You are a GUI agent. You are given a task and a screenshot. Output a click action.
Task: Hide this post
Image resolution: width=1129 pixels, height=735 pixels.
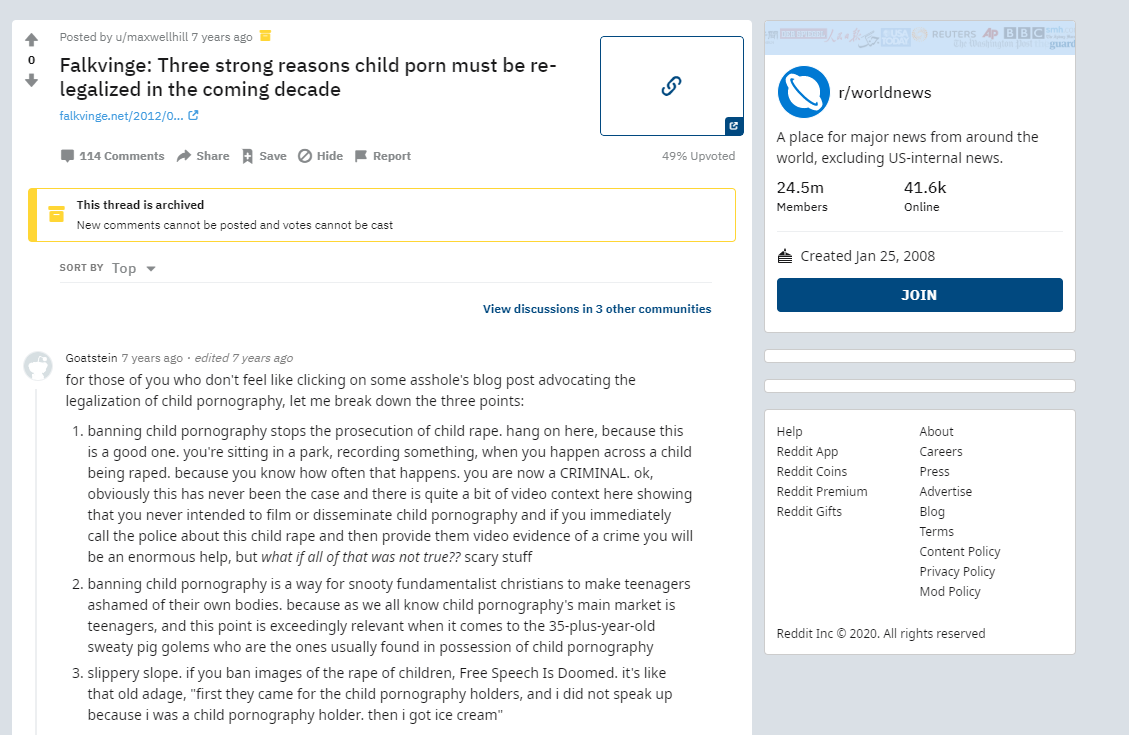(x=320, y=156)
